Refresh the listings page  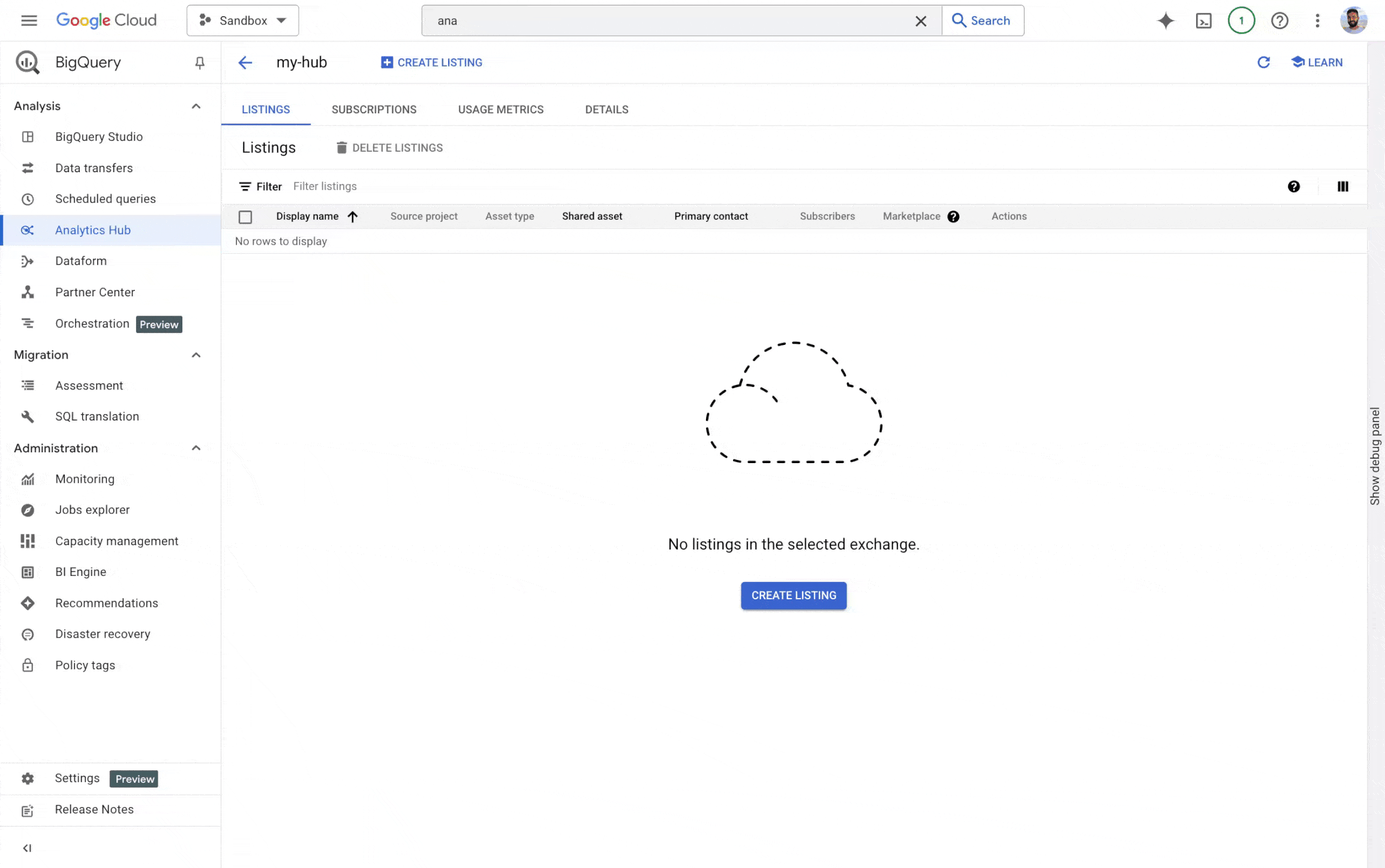(1263, 62)
